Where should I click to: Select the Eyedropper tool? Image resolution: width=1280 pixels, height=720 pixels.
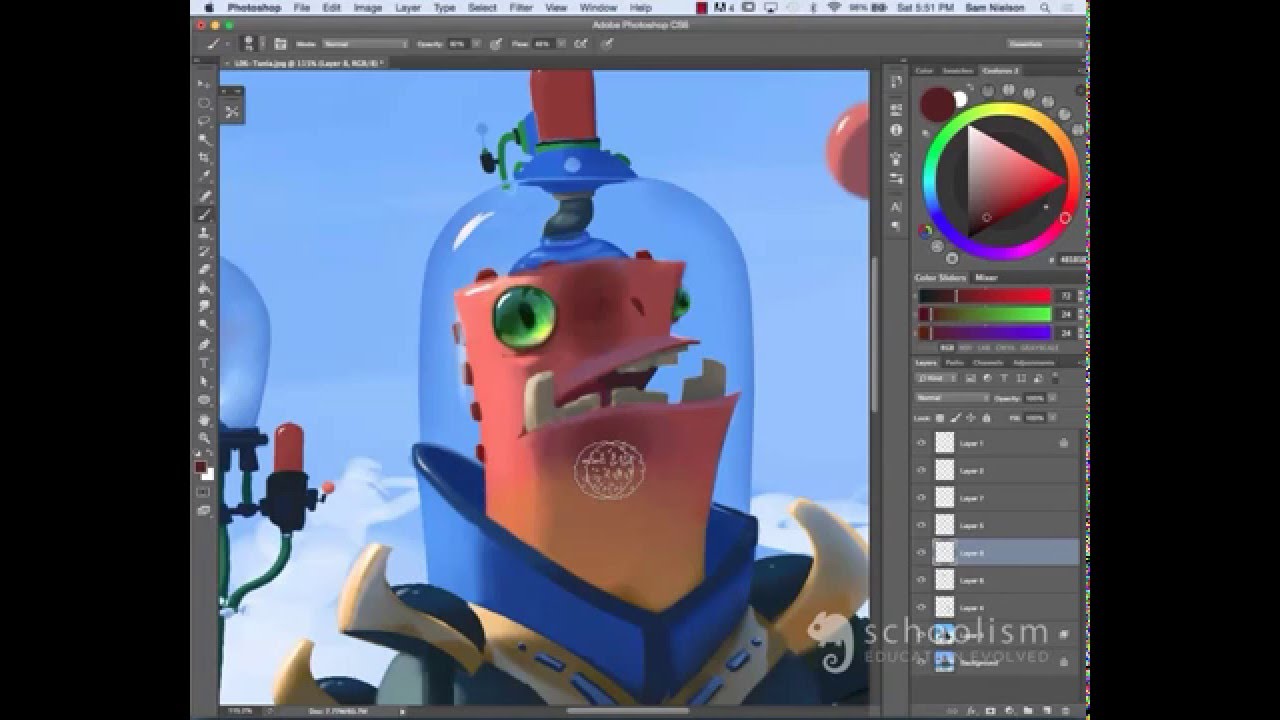click(x=204, y=177)
